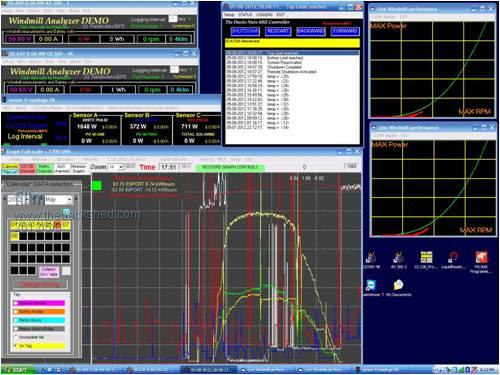
Task: Switch to the Mill Controller taskbar button
Action: coord(208,370)
